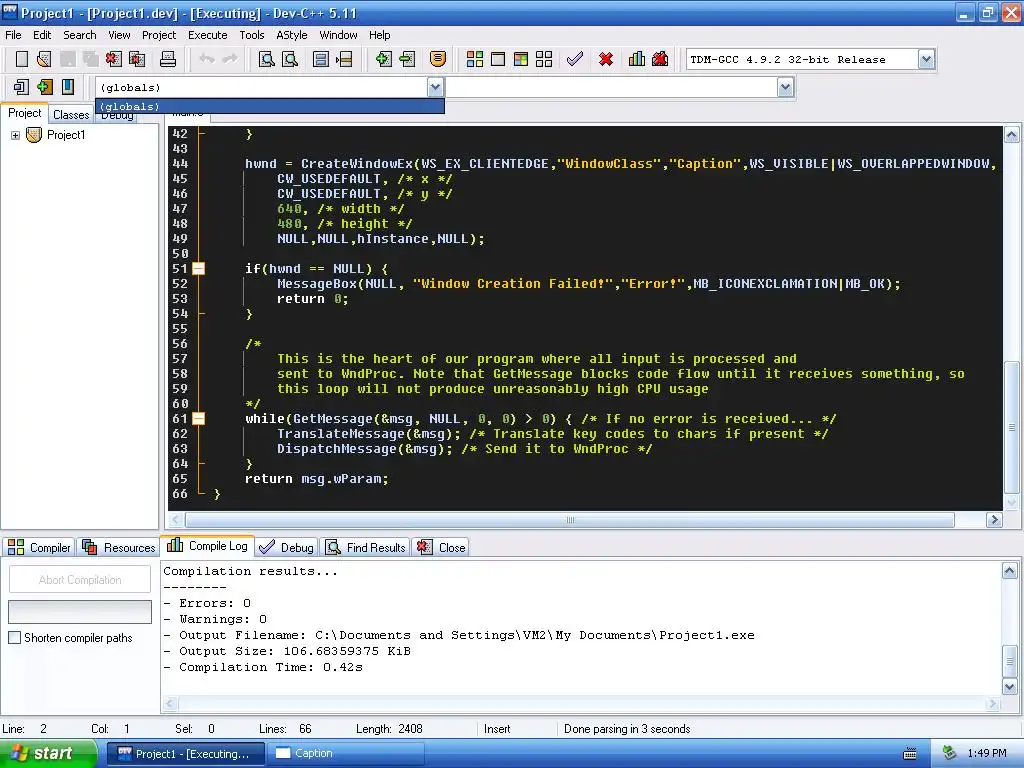Open Find with the magnifier icon
This screenshot has height=768, width=1024.
pos(266,59)
